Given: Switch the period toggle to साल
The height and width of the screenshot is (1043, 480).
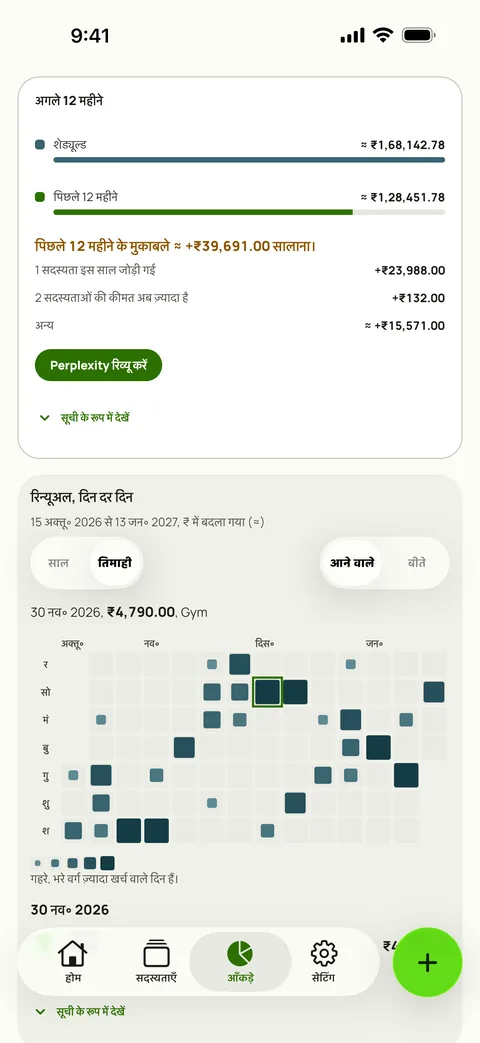Looking at the screenshot, I should [x=59, y=563].
